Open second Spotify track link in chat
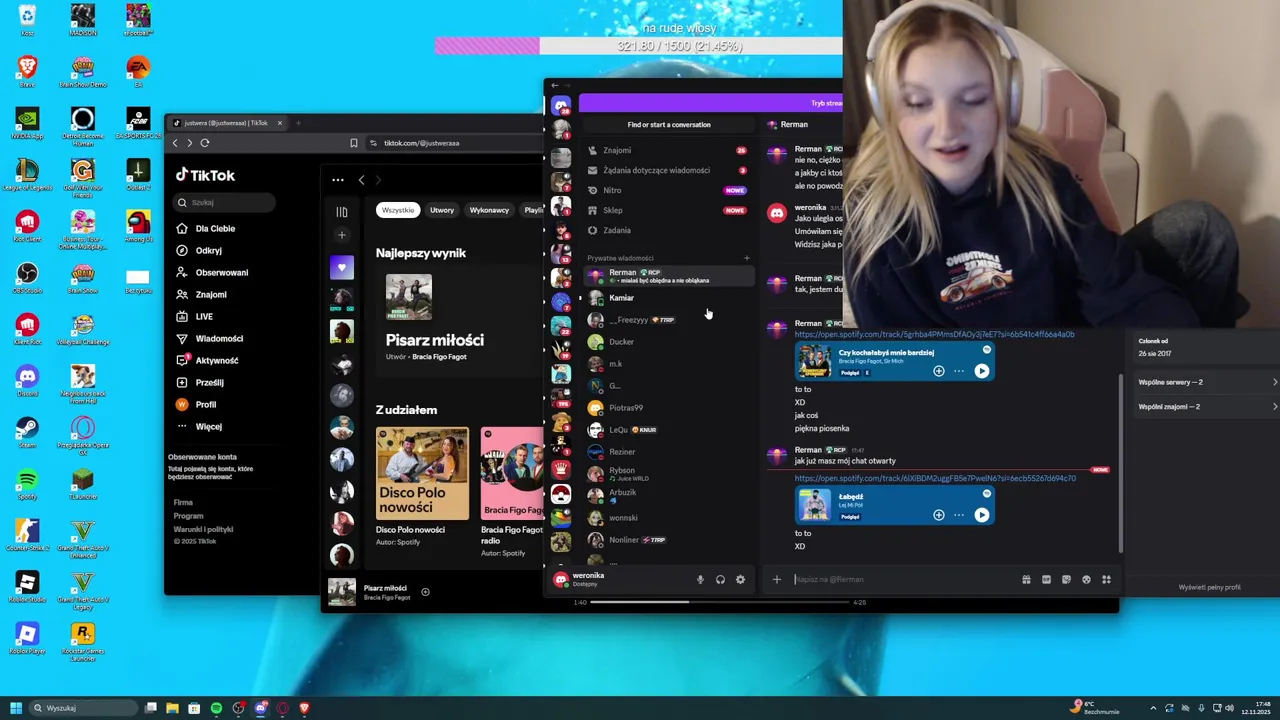This screenshot has width=1280, height=720. click(935, 478)
